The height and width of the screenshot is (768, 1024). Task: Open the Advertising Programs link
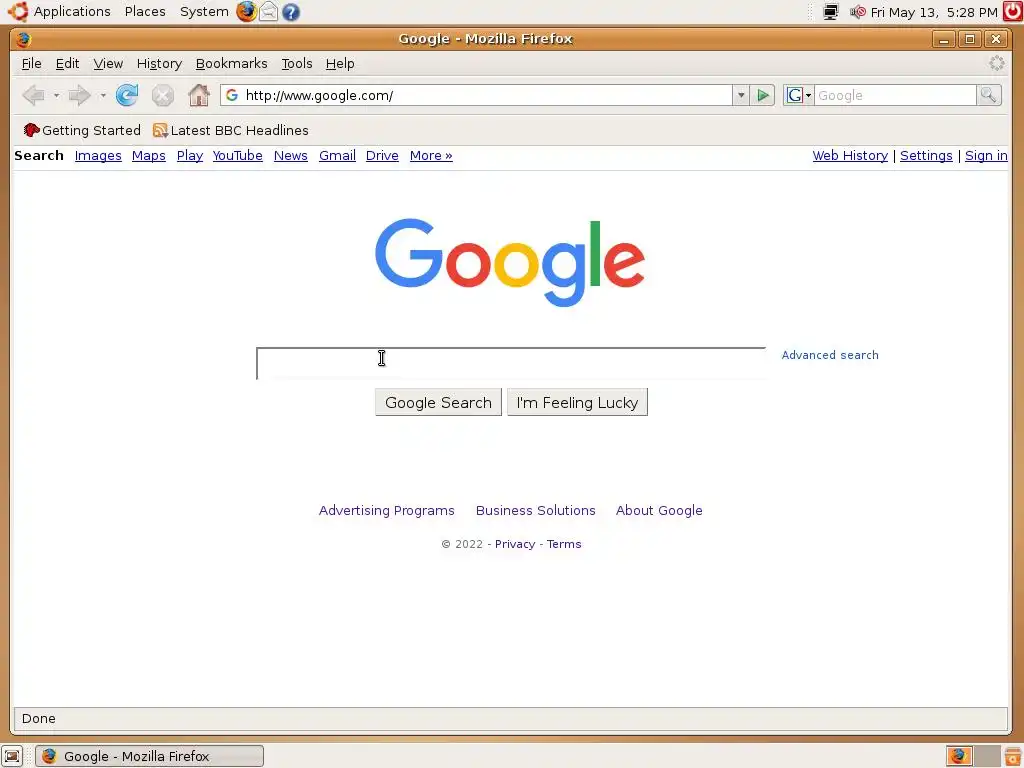(x=387, y=510)
